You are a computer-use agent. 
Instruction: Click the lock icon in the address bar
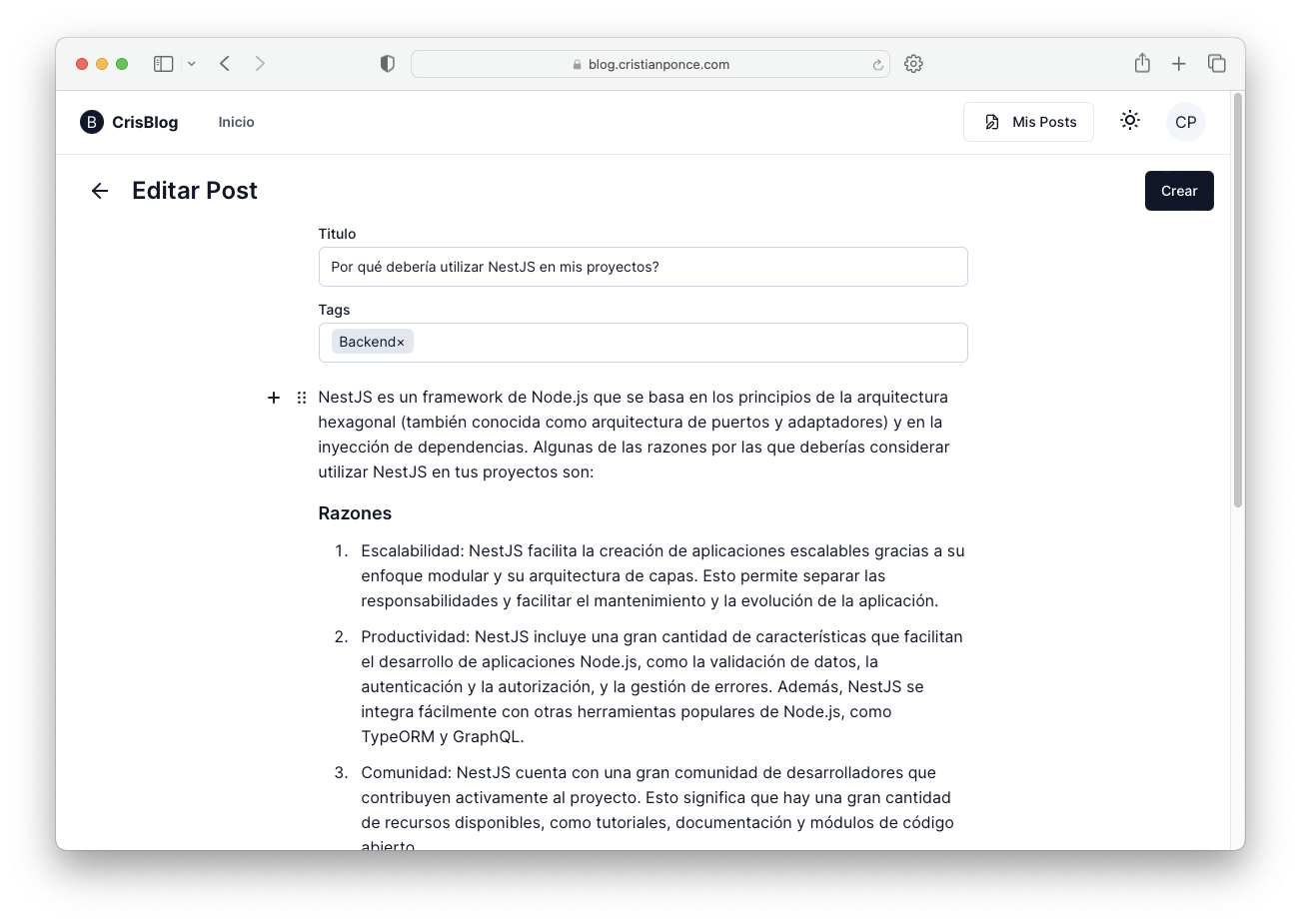pos(578,65)
